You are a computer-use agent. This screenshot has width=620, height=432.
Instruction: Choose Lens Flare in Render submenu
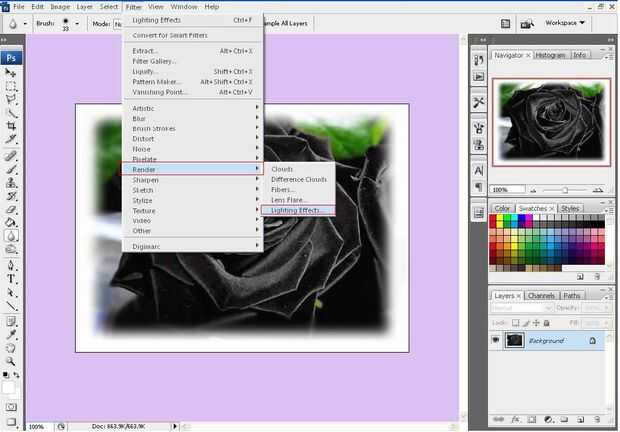pyautogui.click(x=298, y=200)
